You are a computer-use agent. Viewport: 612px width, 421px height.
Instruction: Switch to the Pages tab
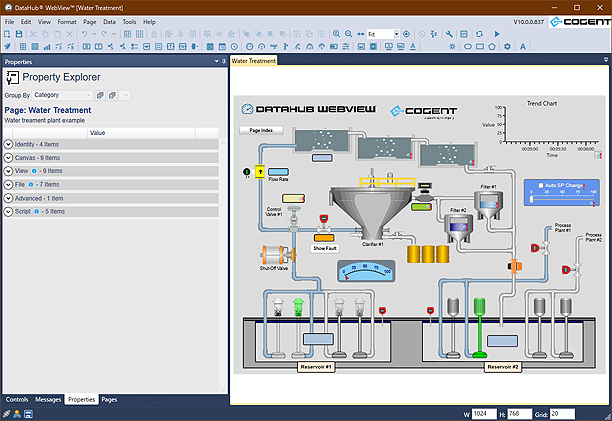pyautogui.click(x=109, y=399)
